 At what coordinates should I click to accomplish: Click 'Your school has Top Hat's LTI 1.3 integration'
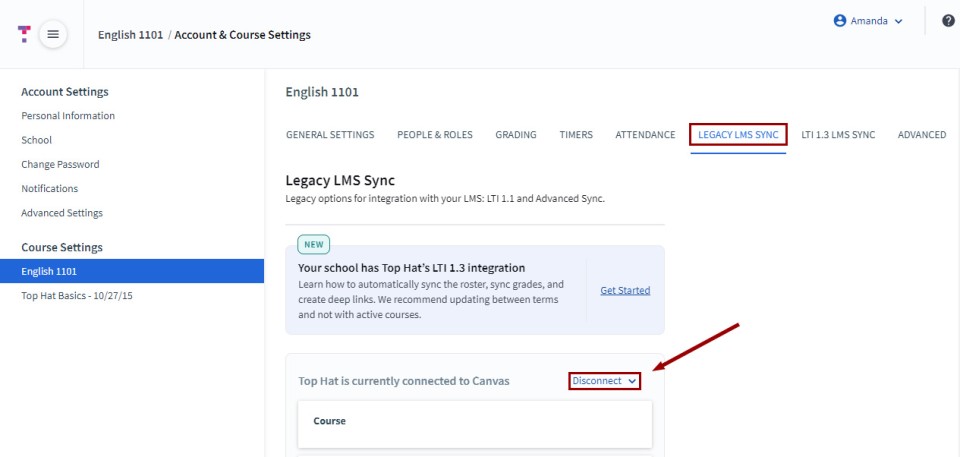tap(411, 268)
